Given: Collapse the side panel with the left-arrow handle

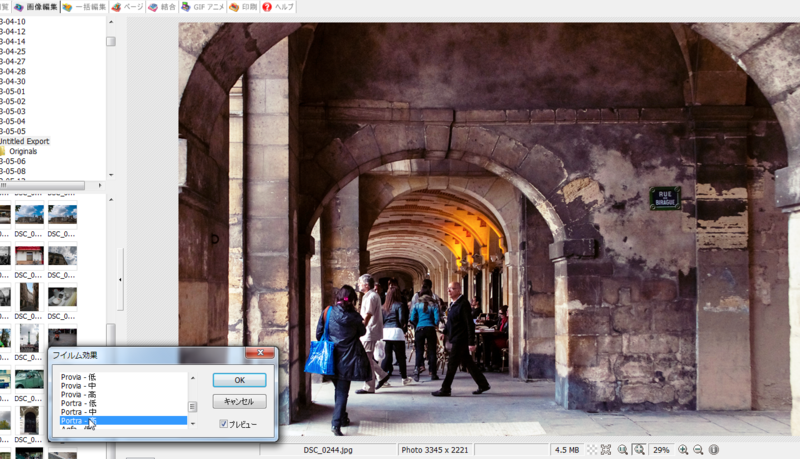Looking at the screenshot, I should (x=120, y=279).
